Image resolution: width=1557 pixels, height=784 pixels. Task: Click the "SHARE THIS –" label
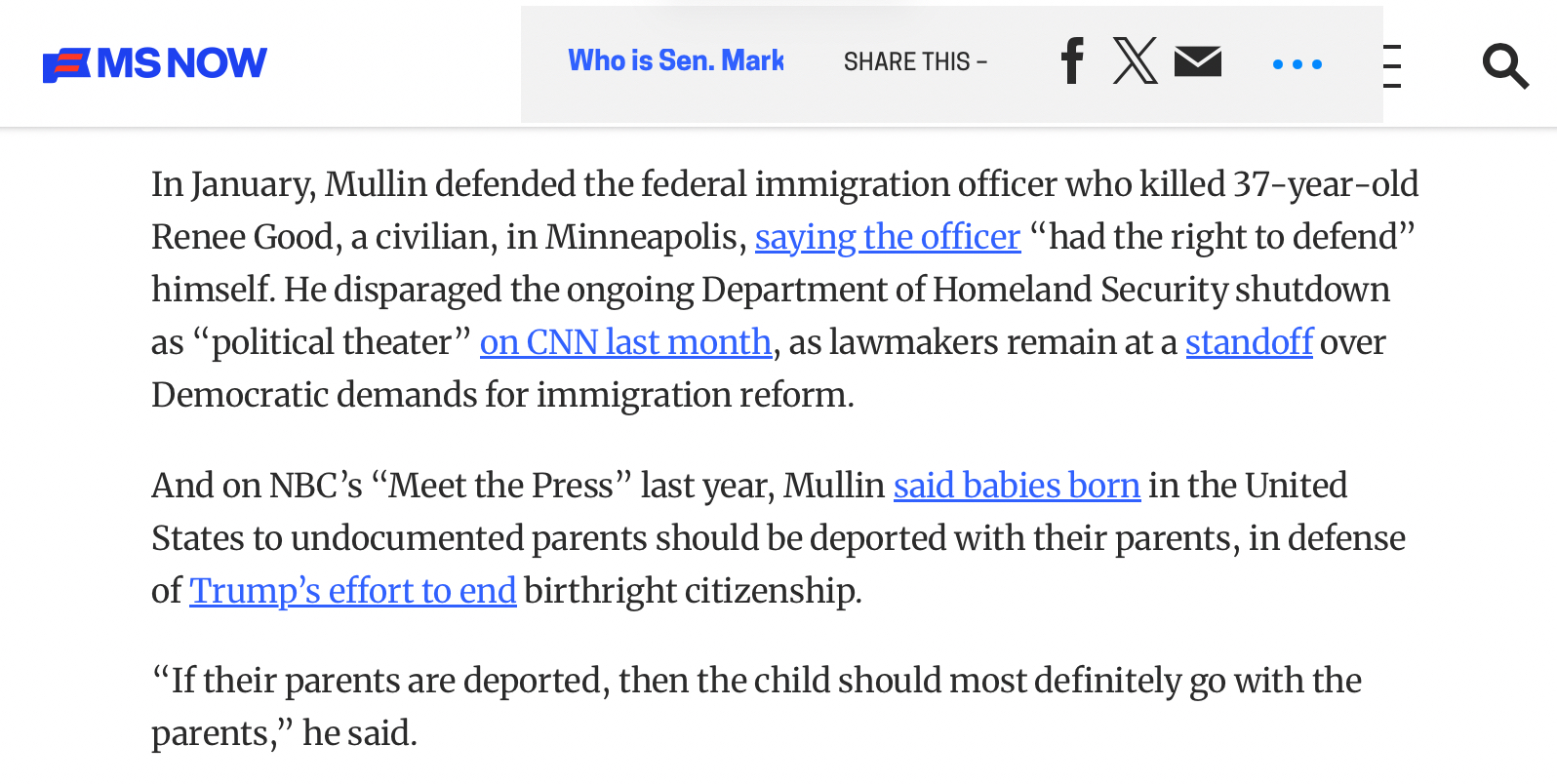[x=915, y=62]
